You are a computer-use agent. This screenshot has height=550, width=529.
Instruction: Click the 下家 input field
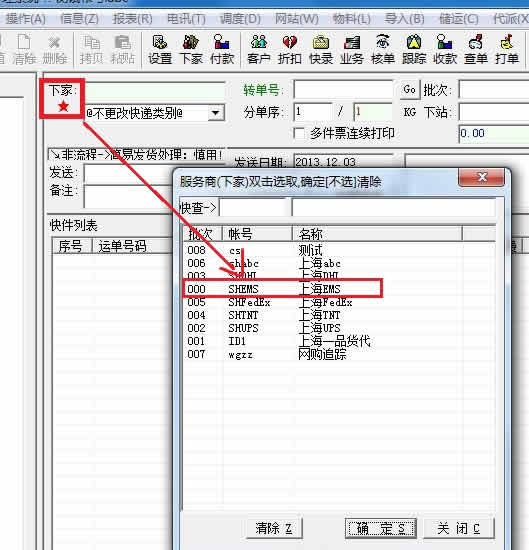[x=154, y=90]
